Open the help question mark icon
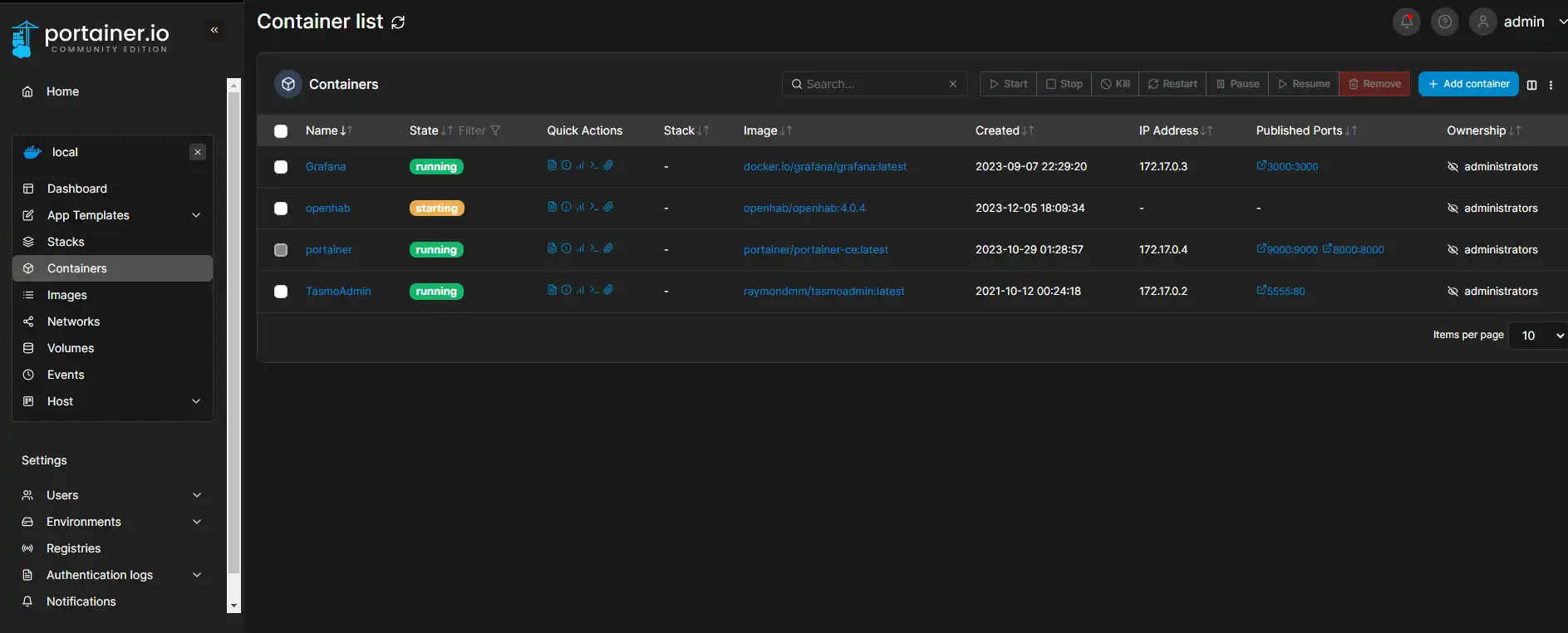 1445,22
